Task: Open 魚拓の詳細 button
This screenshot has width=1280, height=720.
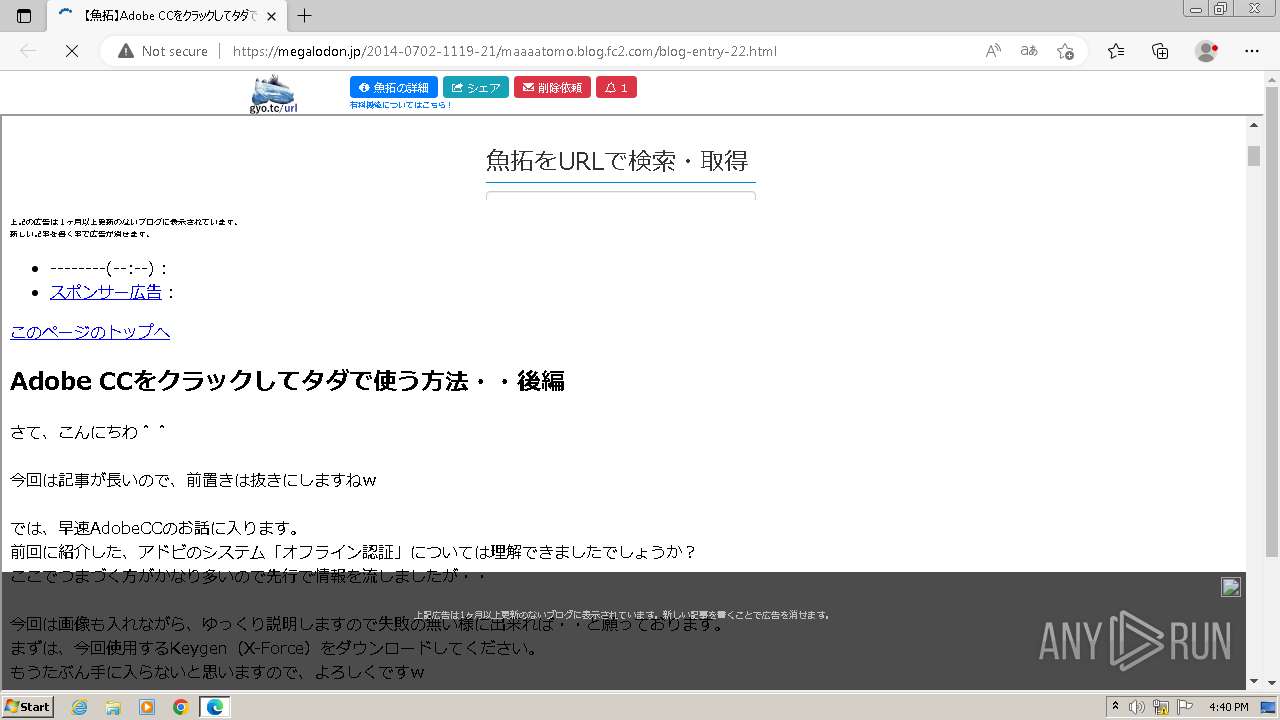Action: click(x=394, y=88)
